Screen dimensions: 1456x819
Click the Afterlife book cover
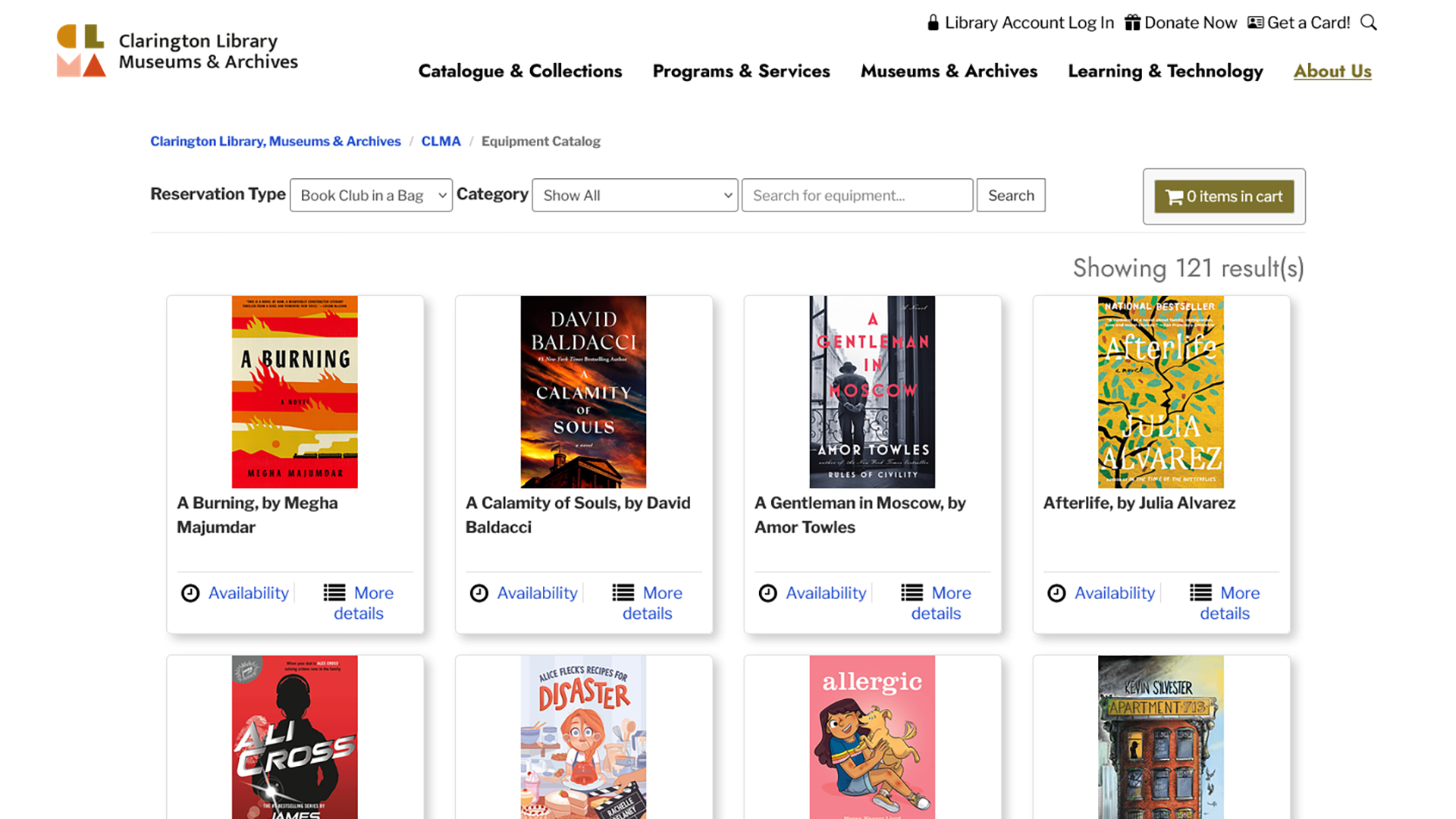(x=1161, y=392)
